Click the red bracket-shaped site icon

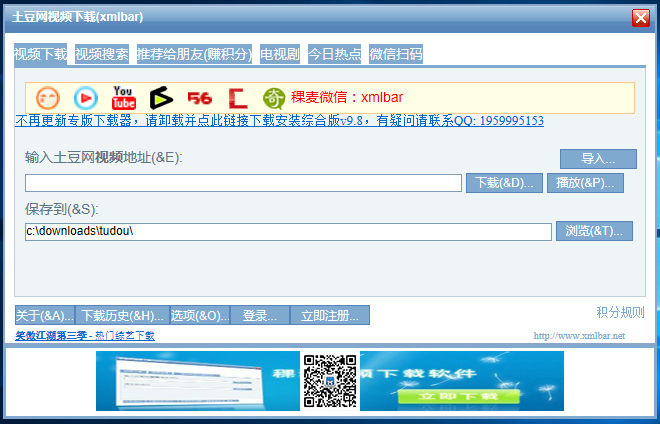click(x=238, y=99)
